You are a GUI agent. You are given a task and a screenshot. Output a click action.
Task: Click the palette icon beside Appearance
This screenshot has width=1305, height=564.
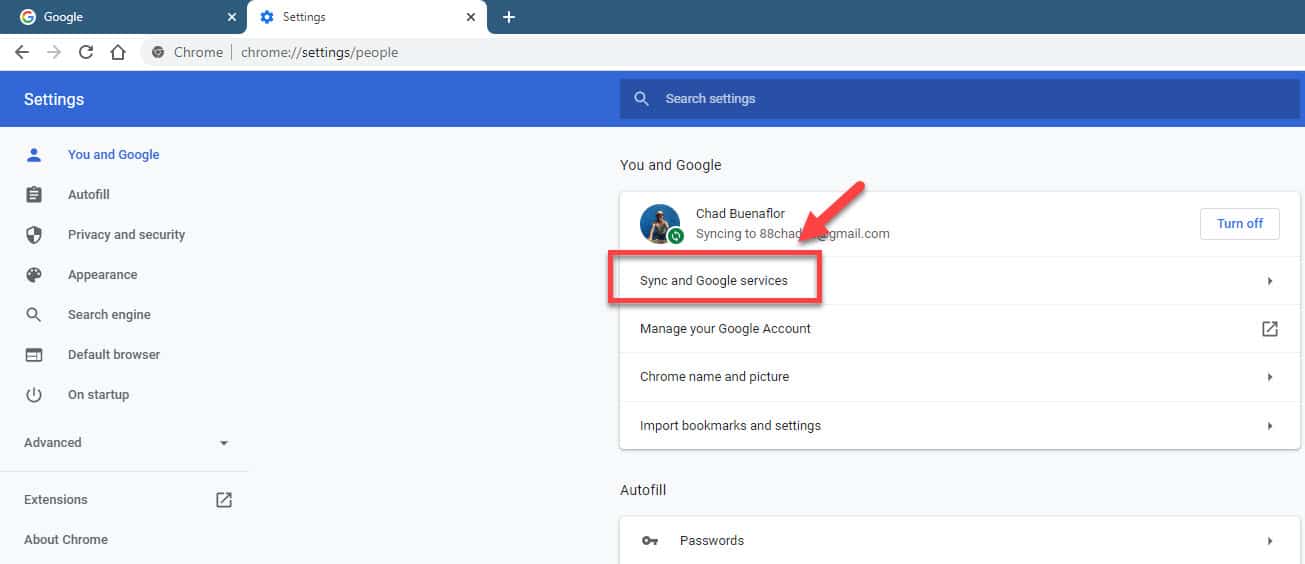pyautogui.click(x=34, y=275)
